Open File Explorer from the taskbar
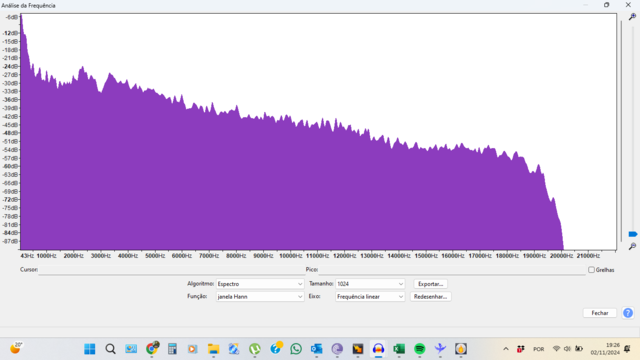Screen dimensions: 640x360 click(213, 349)
